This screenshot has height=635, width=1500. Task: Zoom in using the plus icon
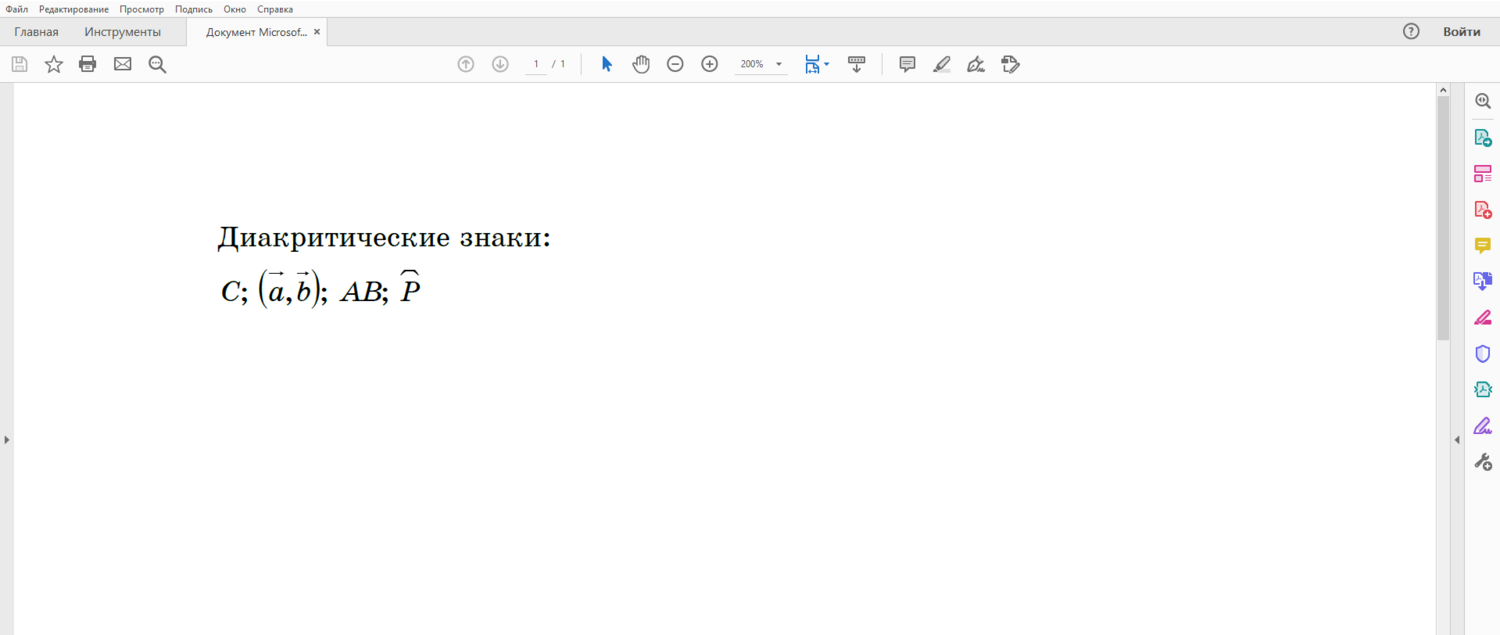[709, 63]
